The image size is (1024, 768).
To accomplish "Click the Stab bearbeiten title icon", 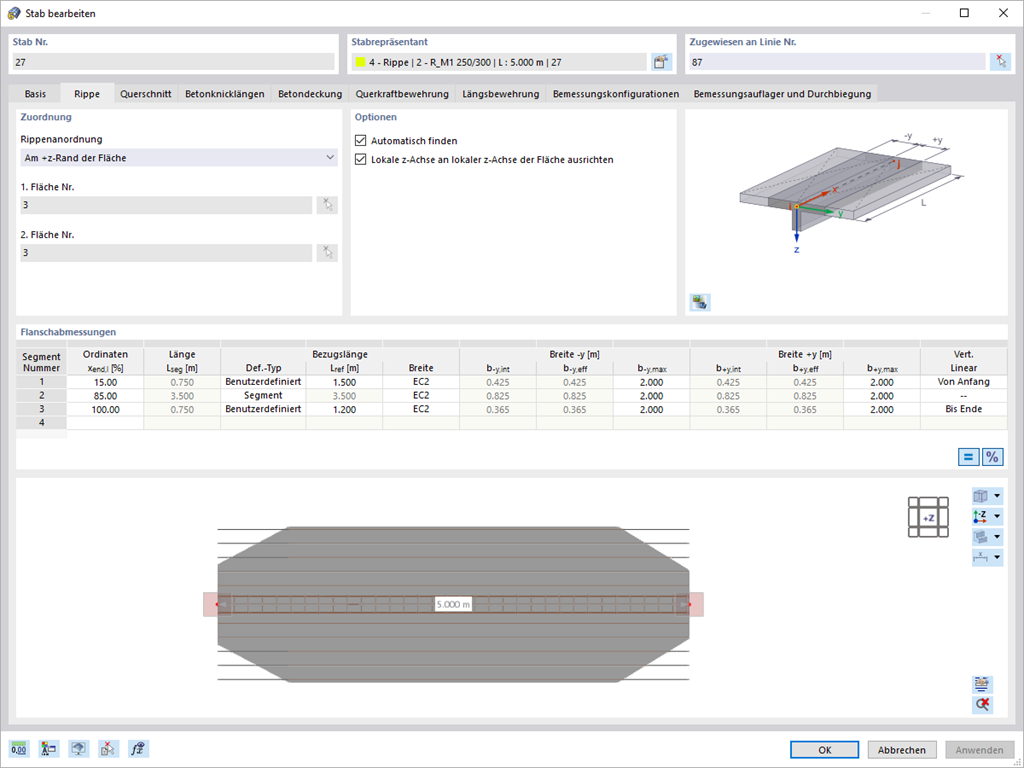I will 14,13.
